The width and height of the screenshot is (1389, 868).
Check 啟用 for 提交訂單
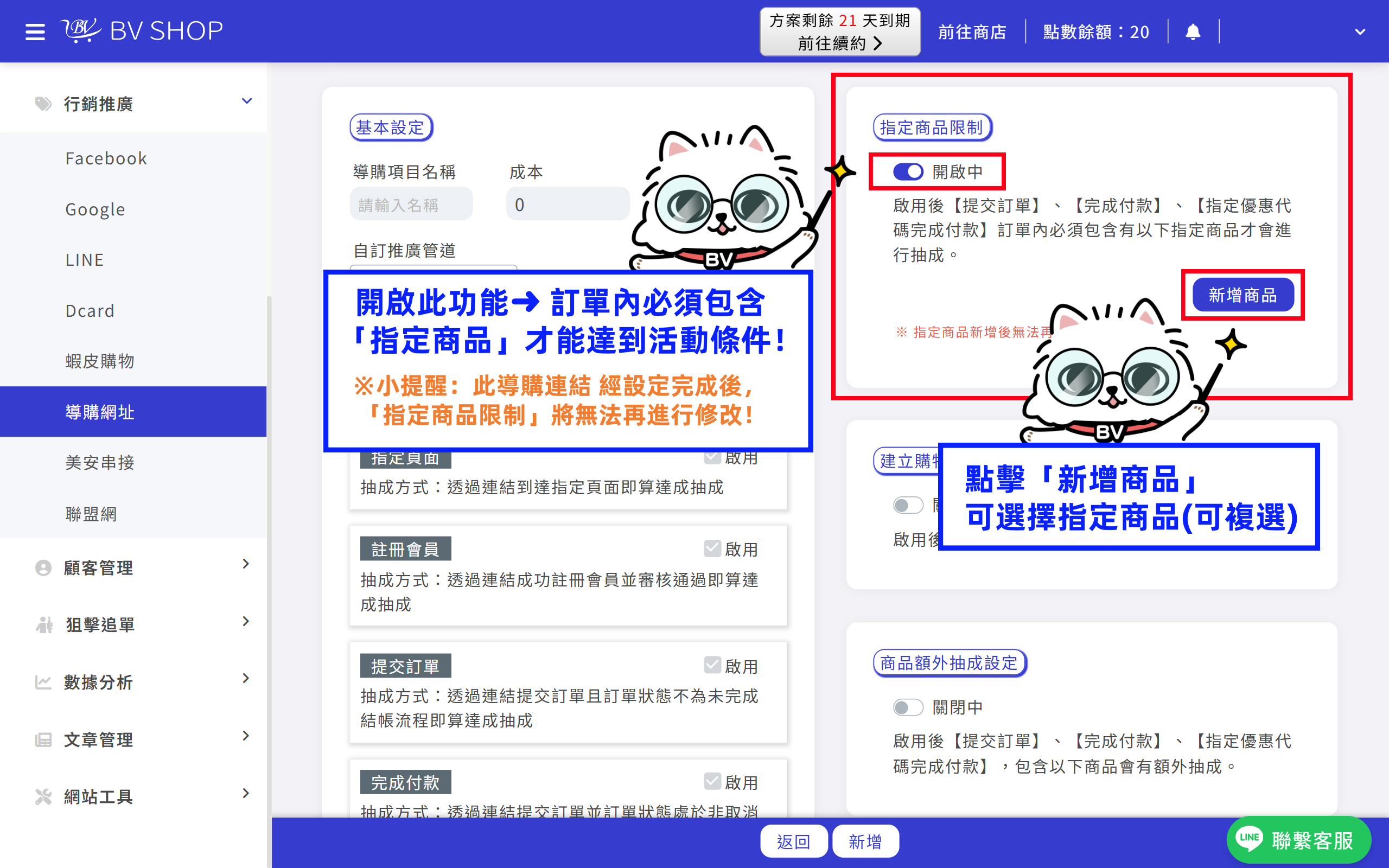click(x=712, y=665)
